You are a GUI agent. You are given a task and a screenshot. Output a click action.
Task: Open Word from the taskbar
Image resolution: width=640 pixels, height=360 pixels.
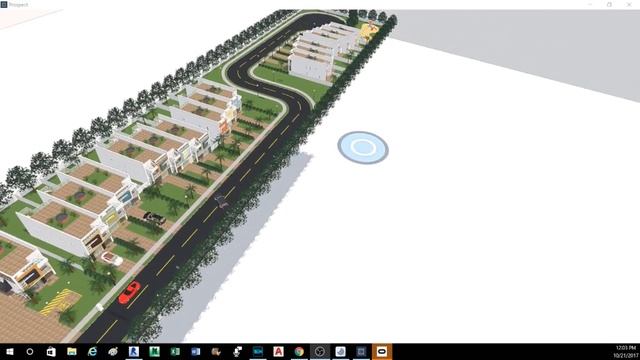pyautogui.click(x=196, y=351)
